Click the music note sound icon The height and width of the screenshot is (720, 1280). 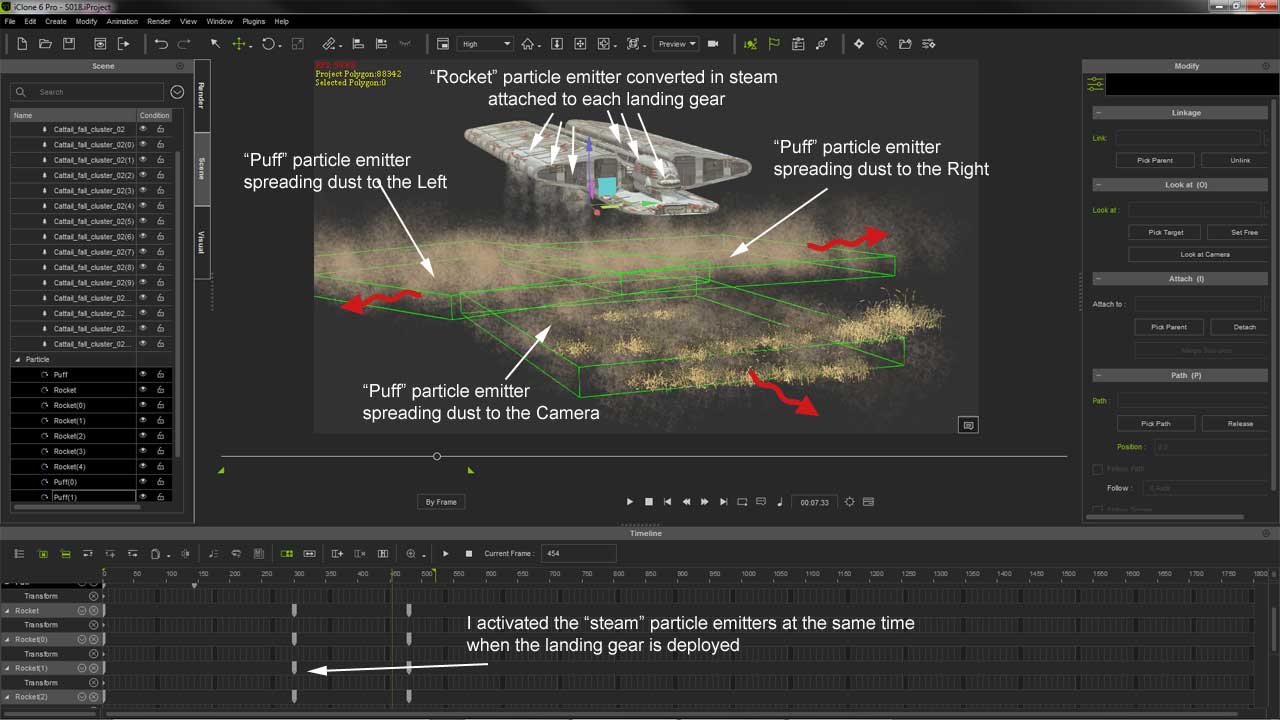coord(780,502)
